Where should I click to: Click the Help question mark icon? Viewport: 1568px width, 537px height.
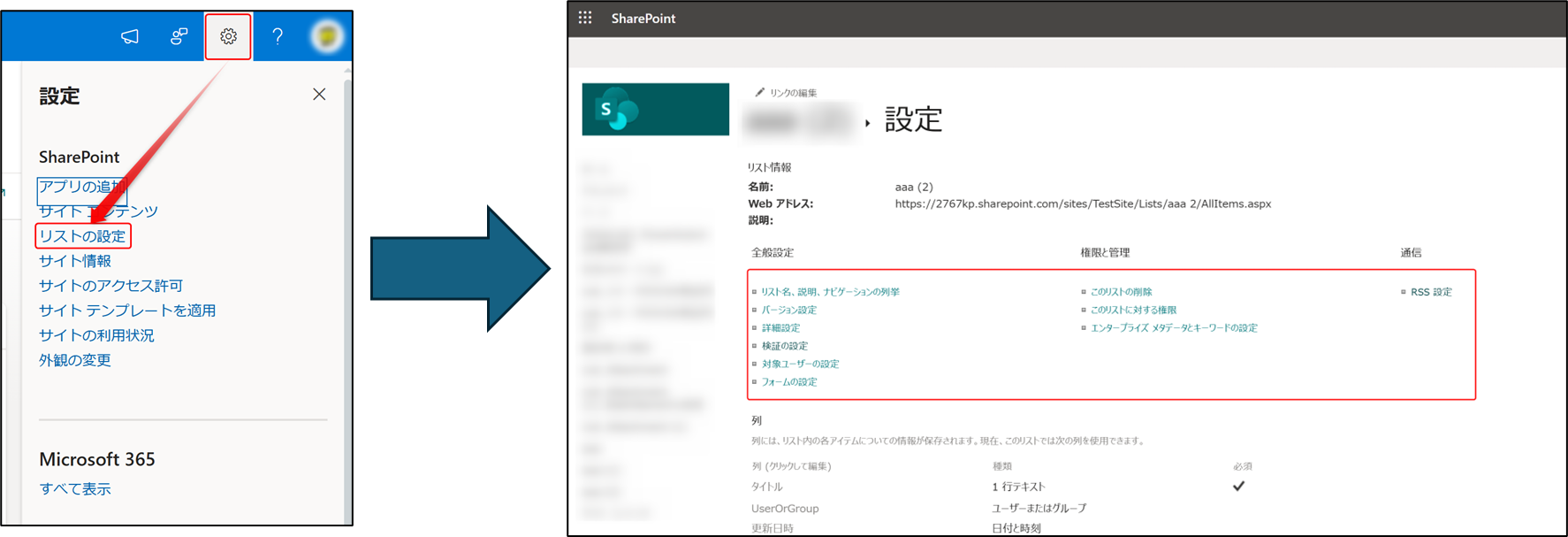tap(278, 36)
